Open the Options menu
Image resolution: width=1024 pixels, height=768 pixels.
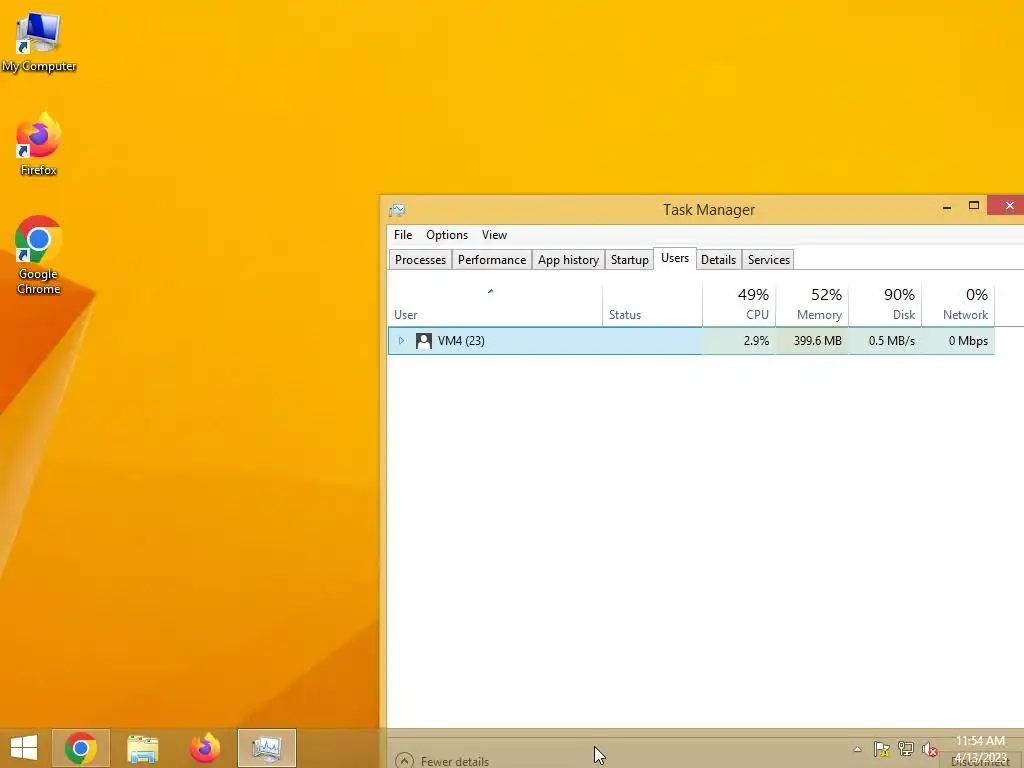tap(447, 234)
